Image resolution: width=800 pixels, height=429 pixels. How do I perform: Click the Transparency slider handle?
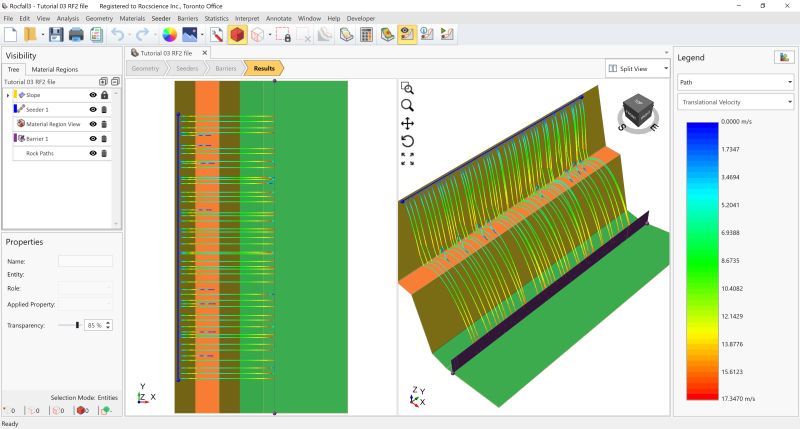point(77,325)
